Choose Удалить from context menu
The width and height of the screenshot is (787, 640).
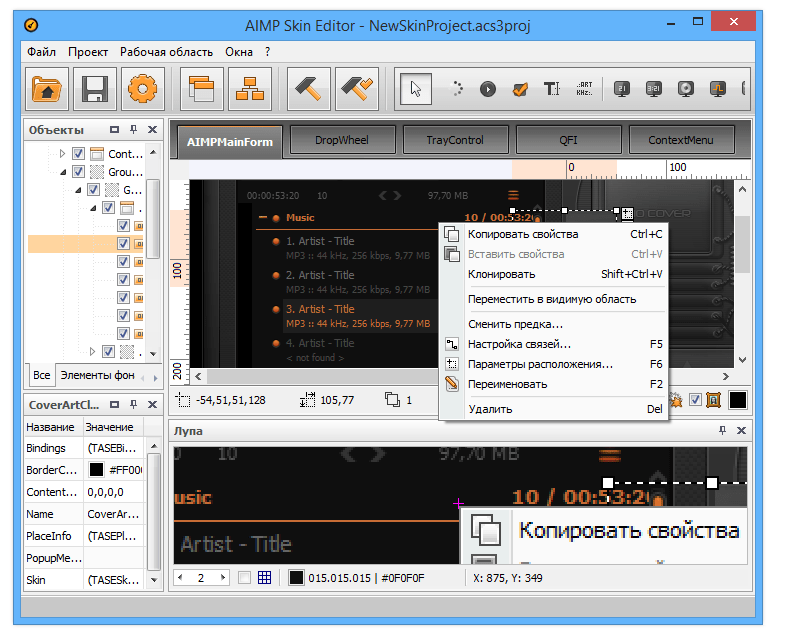(554, 409)
